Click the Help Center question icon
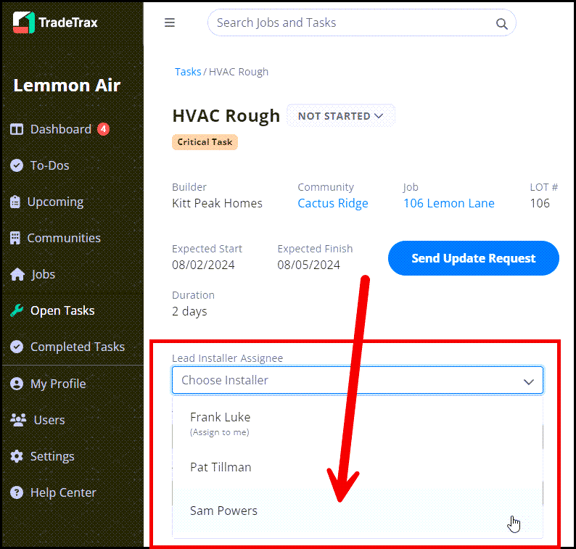Viewport: 576px width, 549px height. click(x=17, y=492)
